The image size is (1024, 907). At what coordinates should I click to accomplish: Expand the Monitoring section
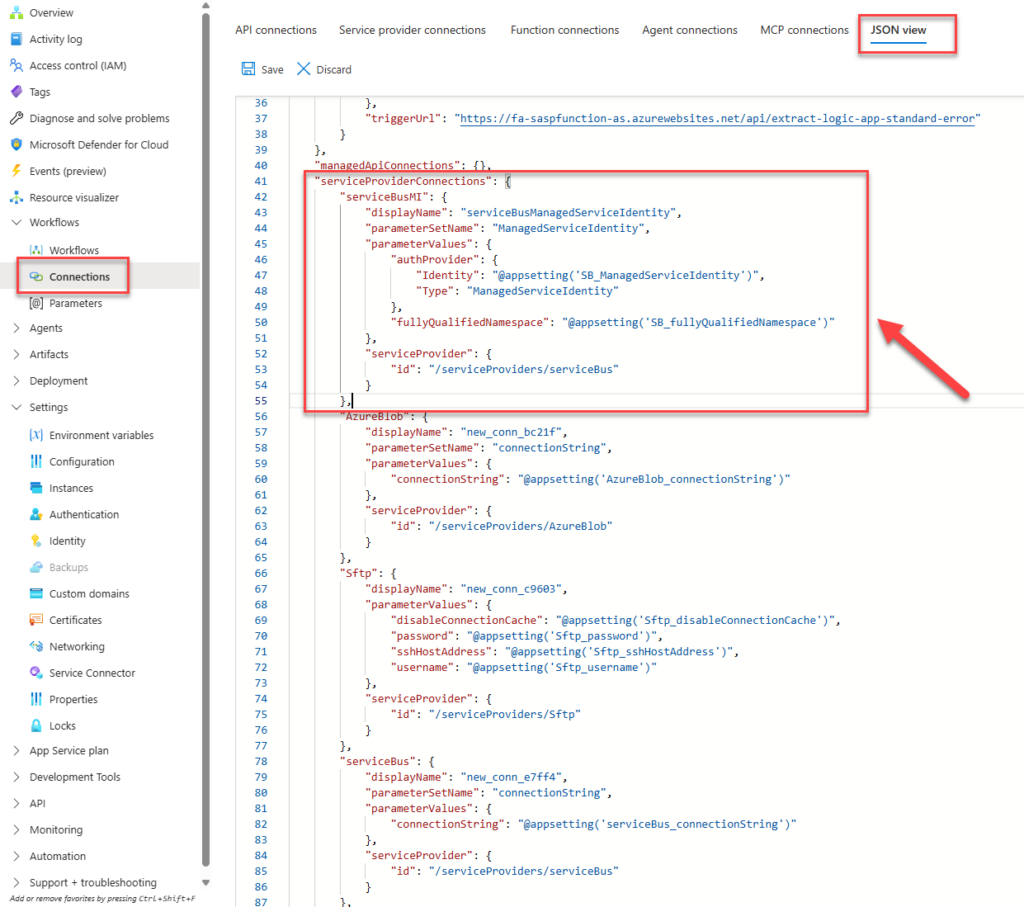(16, 830)
